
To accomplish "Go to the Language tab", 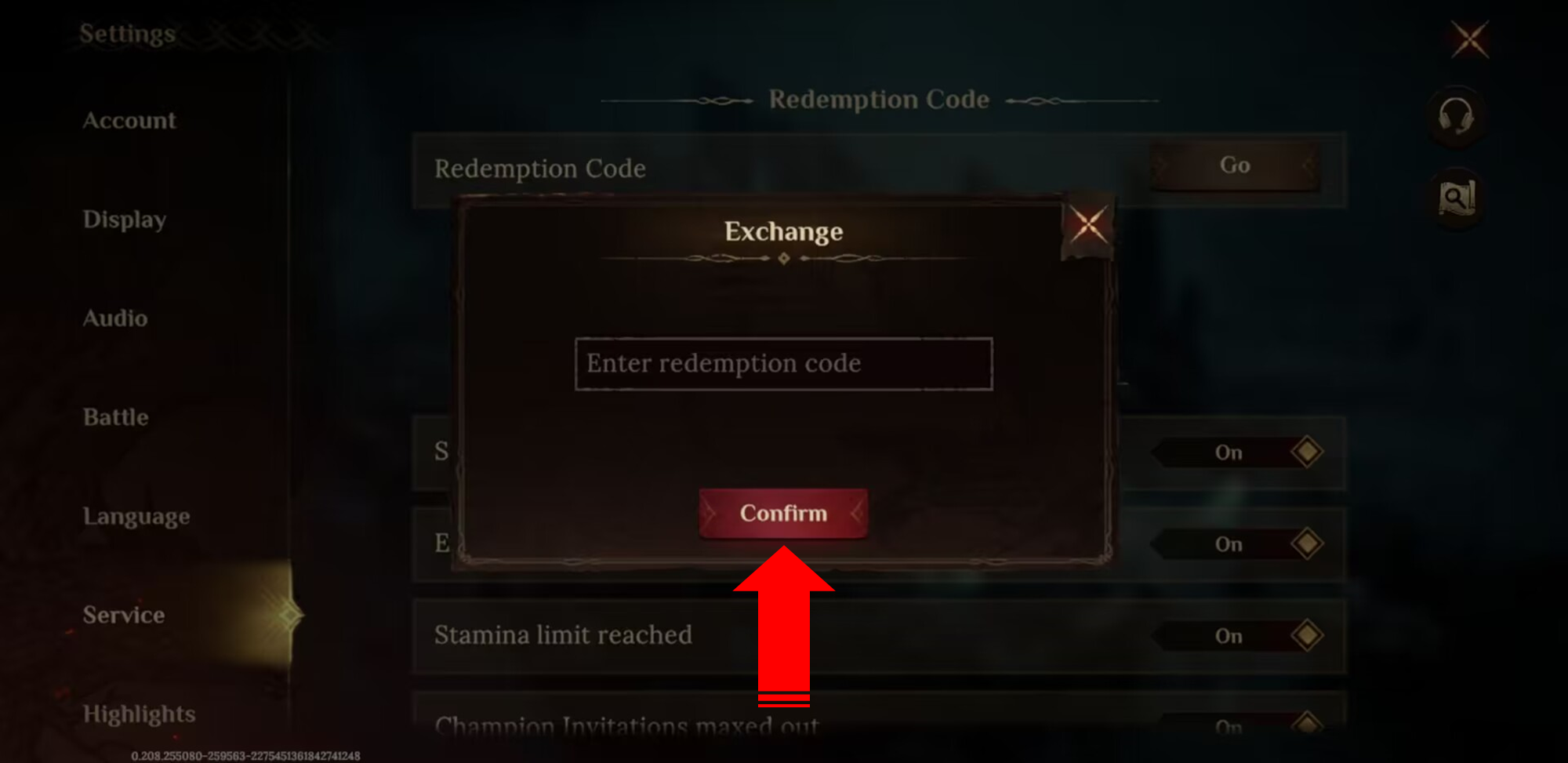I will (x=136, y=517).
